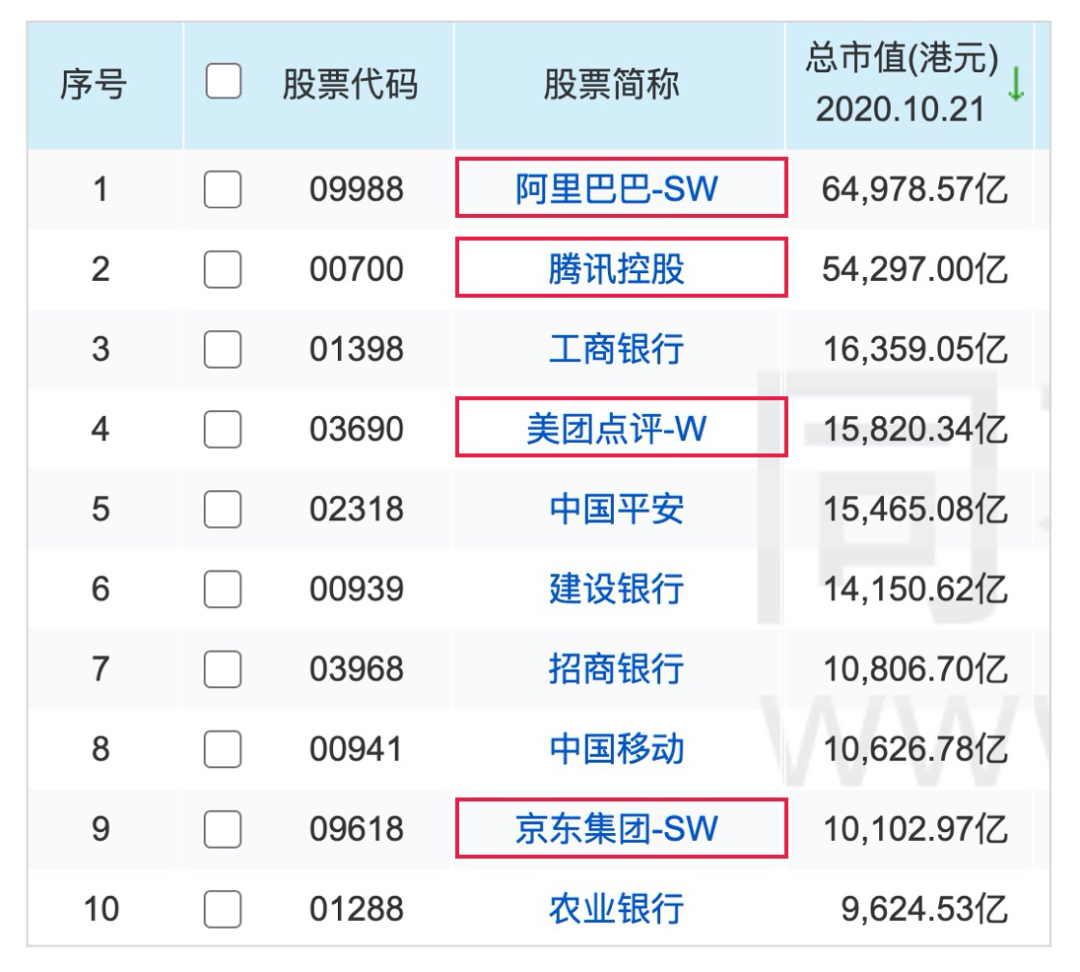Open the 腾讯控股 stock link
This screenshot has height=972, width=1080.
coord(616,269)
